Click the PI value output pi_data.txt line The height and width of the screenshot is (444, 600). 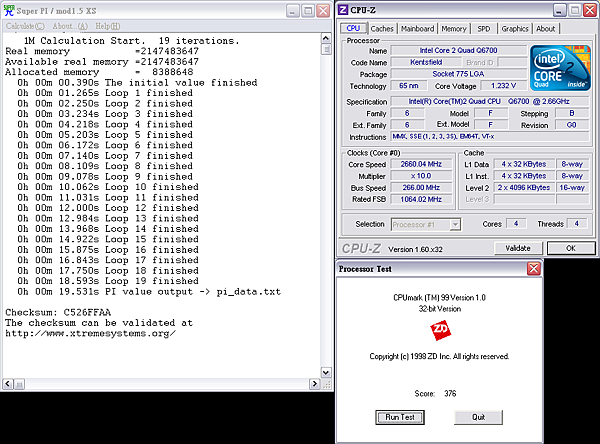[149, 292]
